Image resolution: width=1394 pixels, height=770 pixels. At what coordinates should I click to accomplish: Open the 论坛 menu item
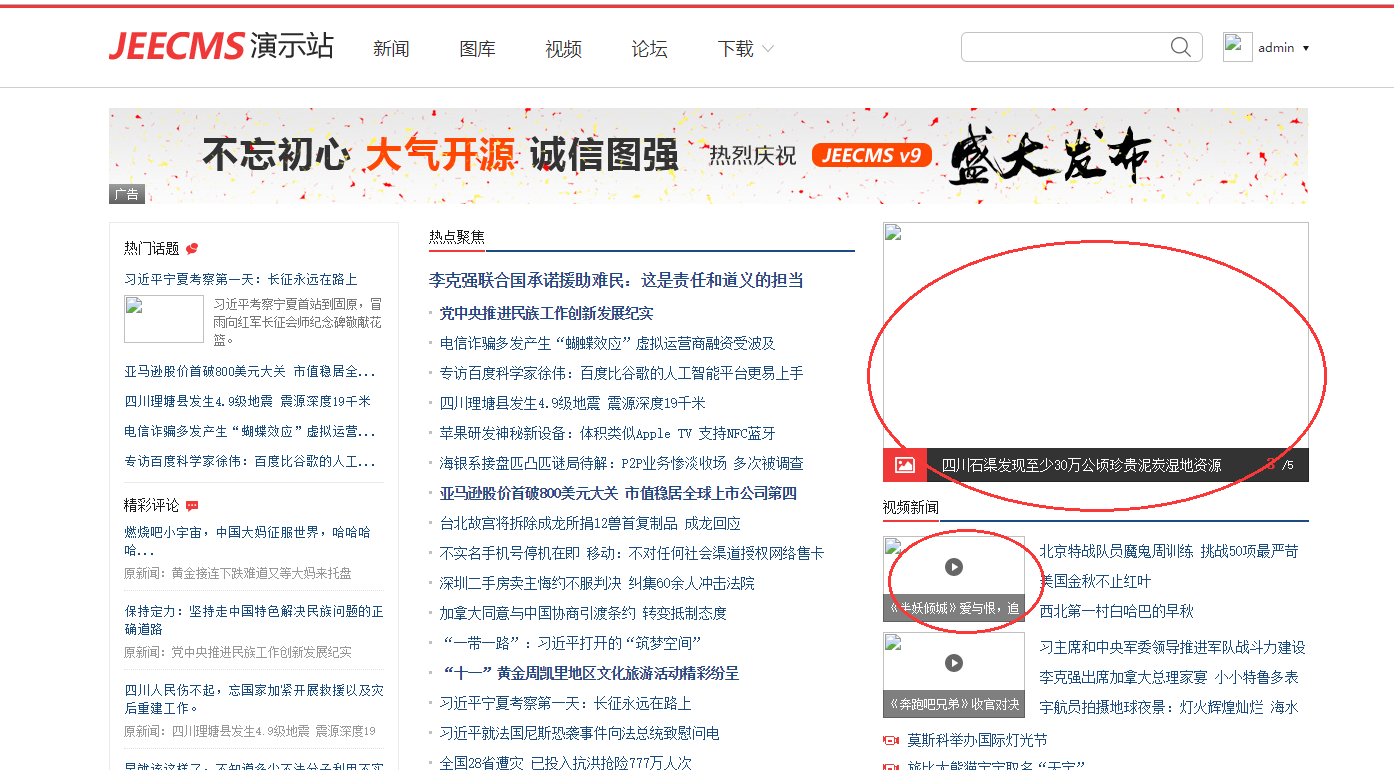tap(649, 48)
